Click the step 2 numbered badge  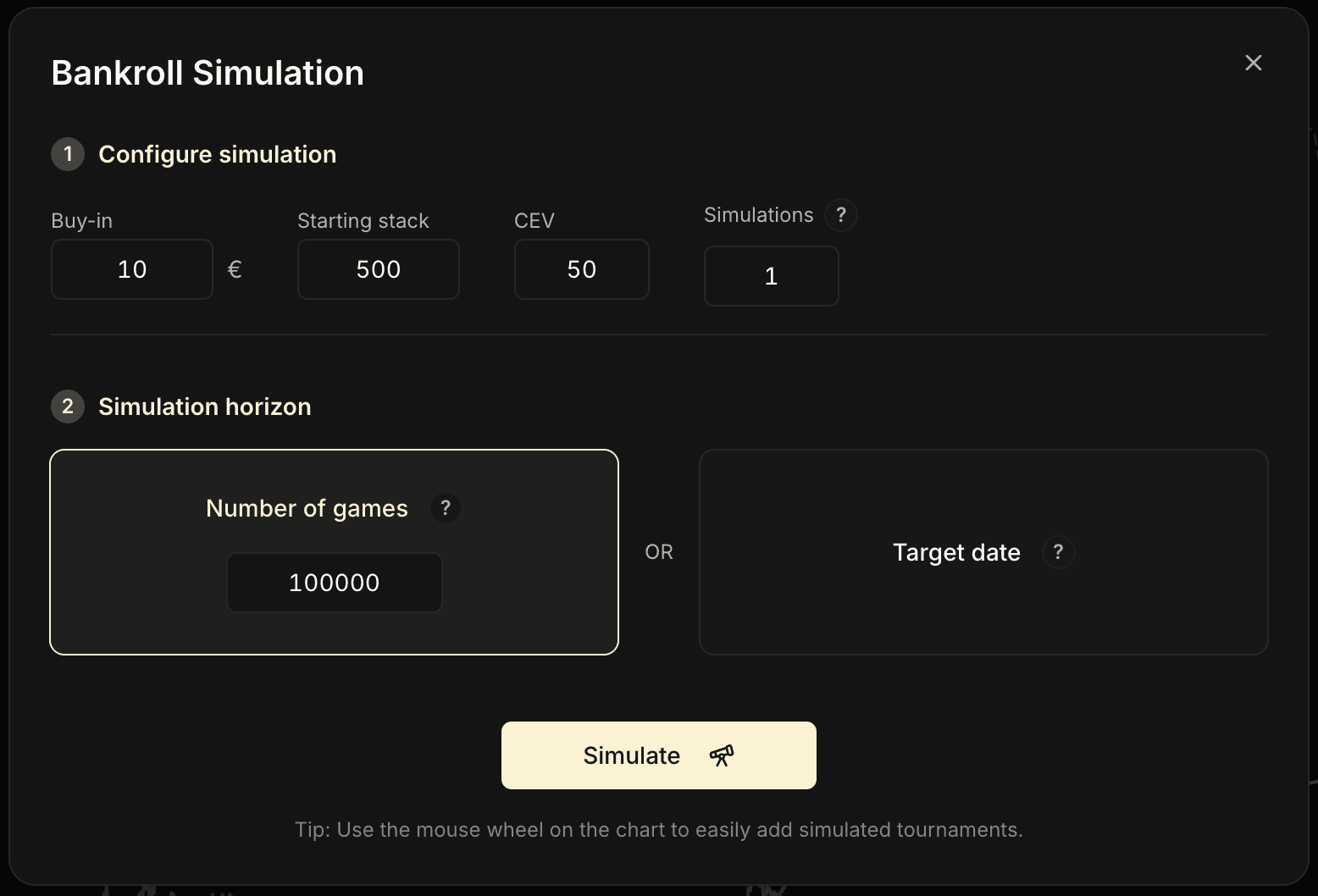pos(67,407)
